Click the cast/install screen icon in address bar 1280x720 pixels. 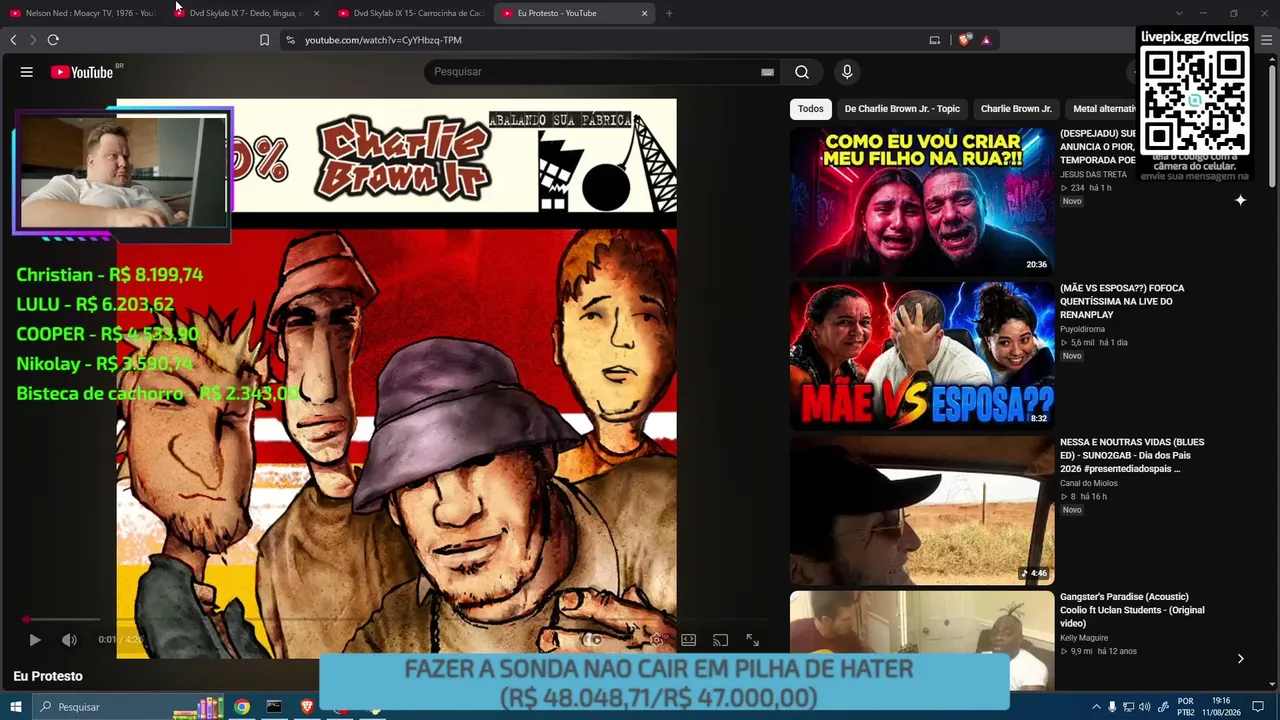click(935, 40)
